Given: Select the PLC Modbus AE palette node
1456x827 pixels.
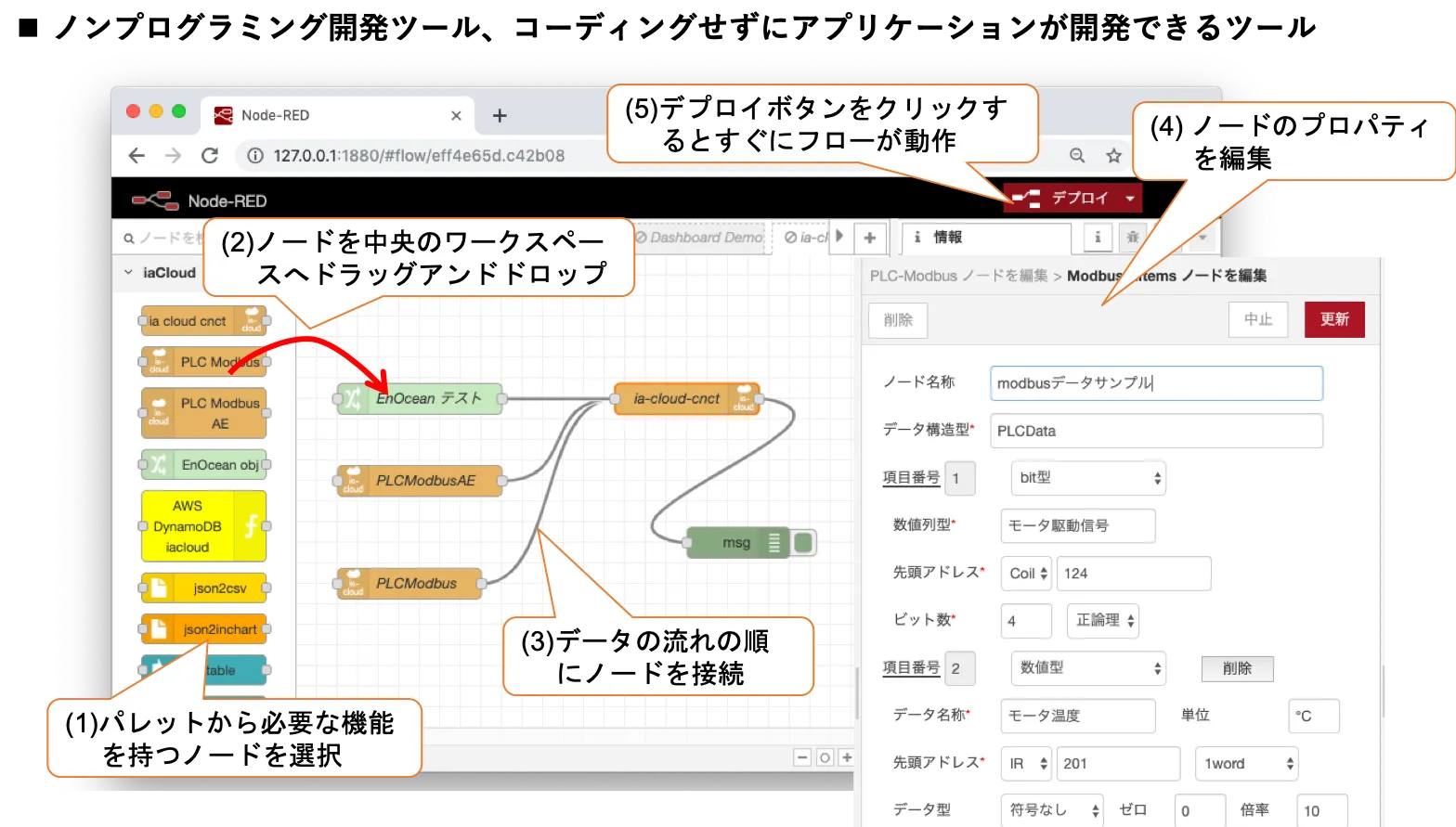Looking at the screenshot, I should (x=203, y=413).
